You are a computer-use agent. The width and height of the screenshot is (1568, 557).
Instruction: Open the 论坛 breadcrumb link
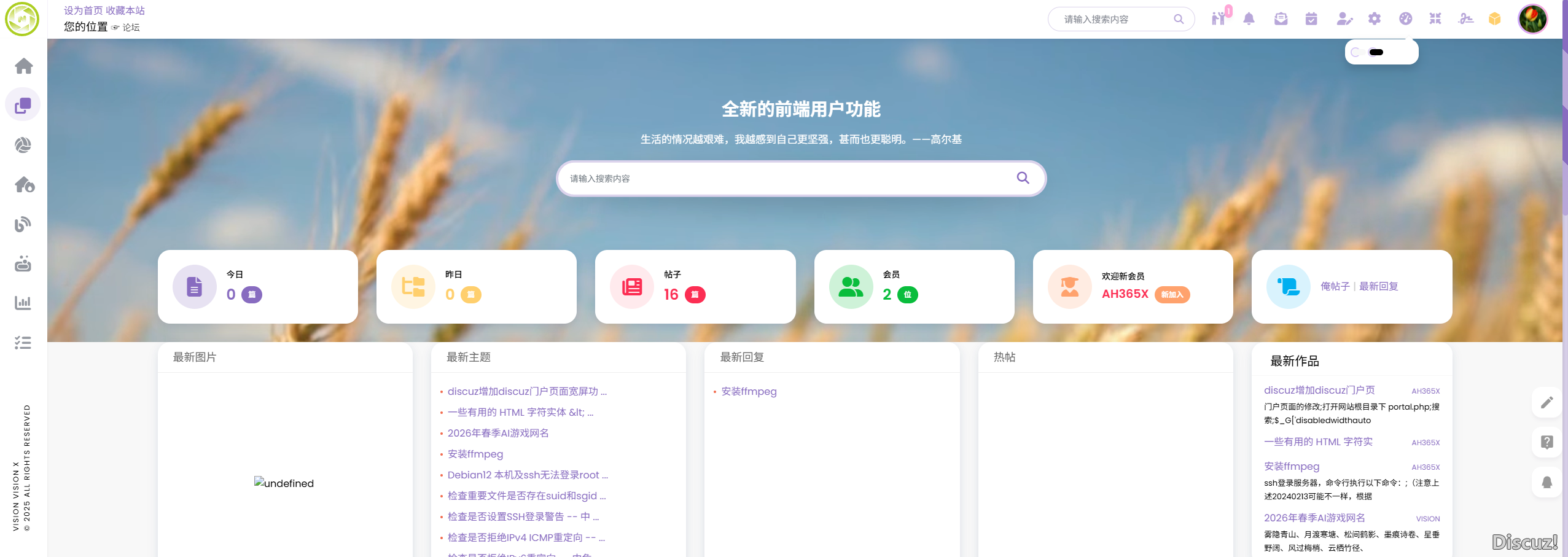pyautogui.click(x=132, y=27)
